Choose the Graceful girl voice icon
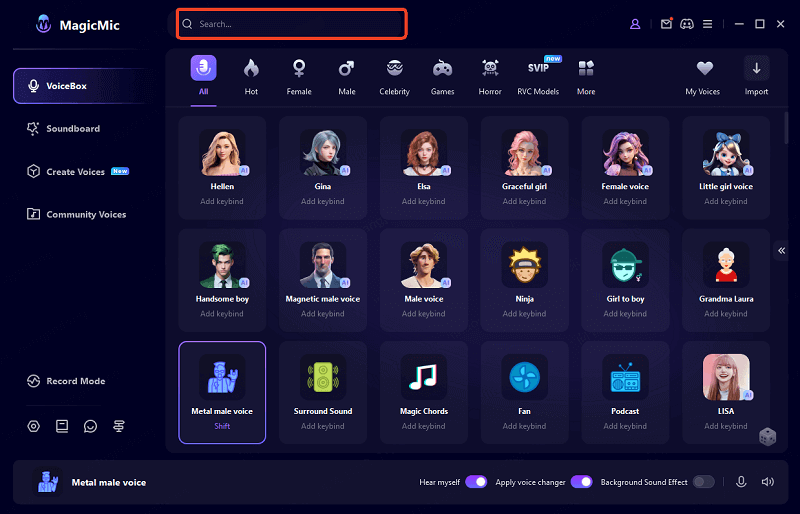800x514 pixels. click(524, 153)
